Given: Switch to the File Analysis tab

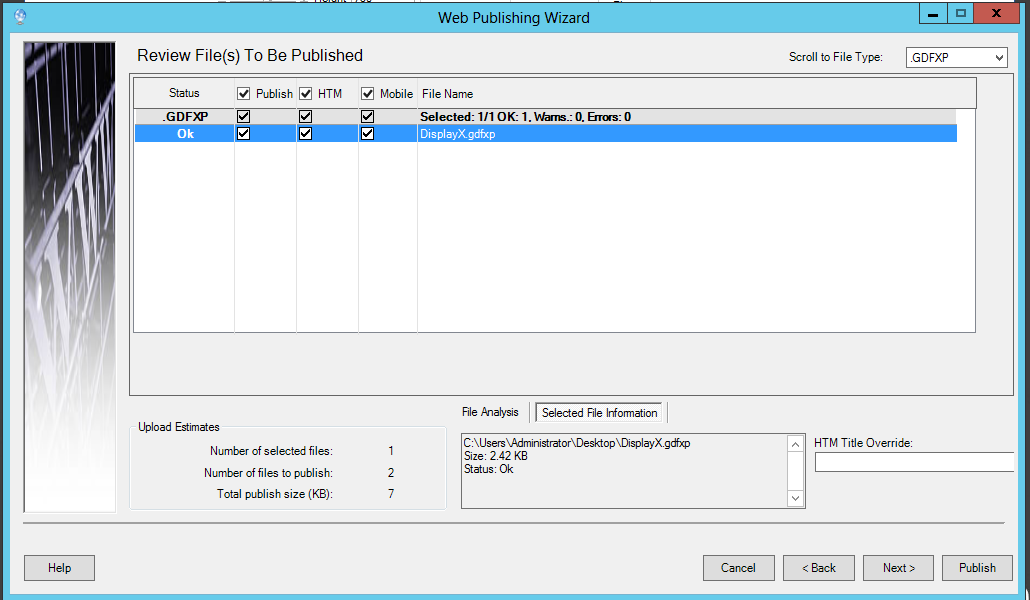Looking at the screenshot, I should 490,412.
